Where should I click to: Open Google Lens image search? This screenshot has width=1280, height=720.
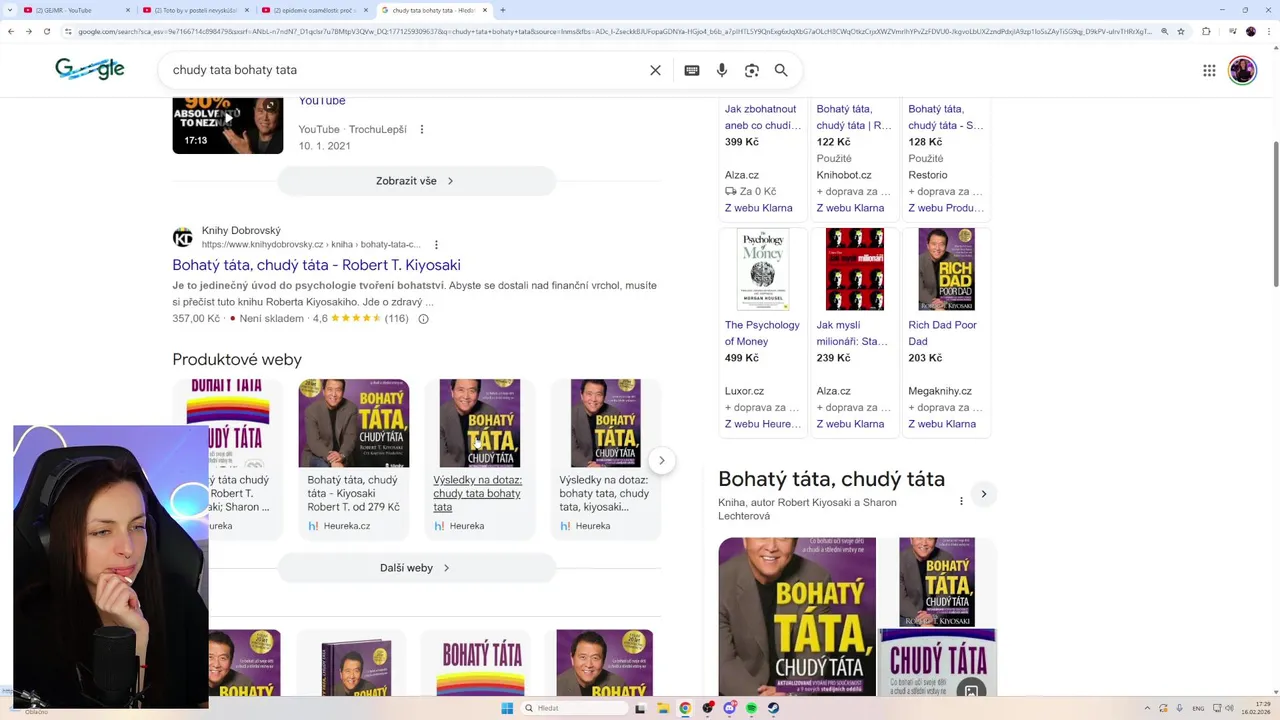(x=752, y=70)
